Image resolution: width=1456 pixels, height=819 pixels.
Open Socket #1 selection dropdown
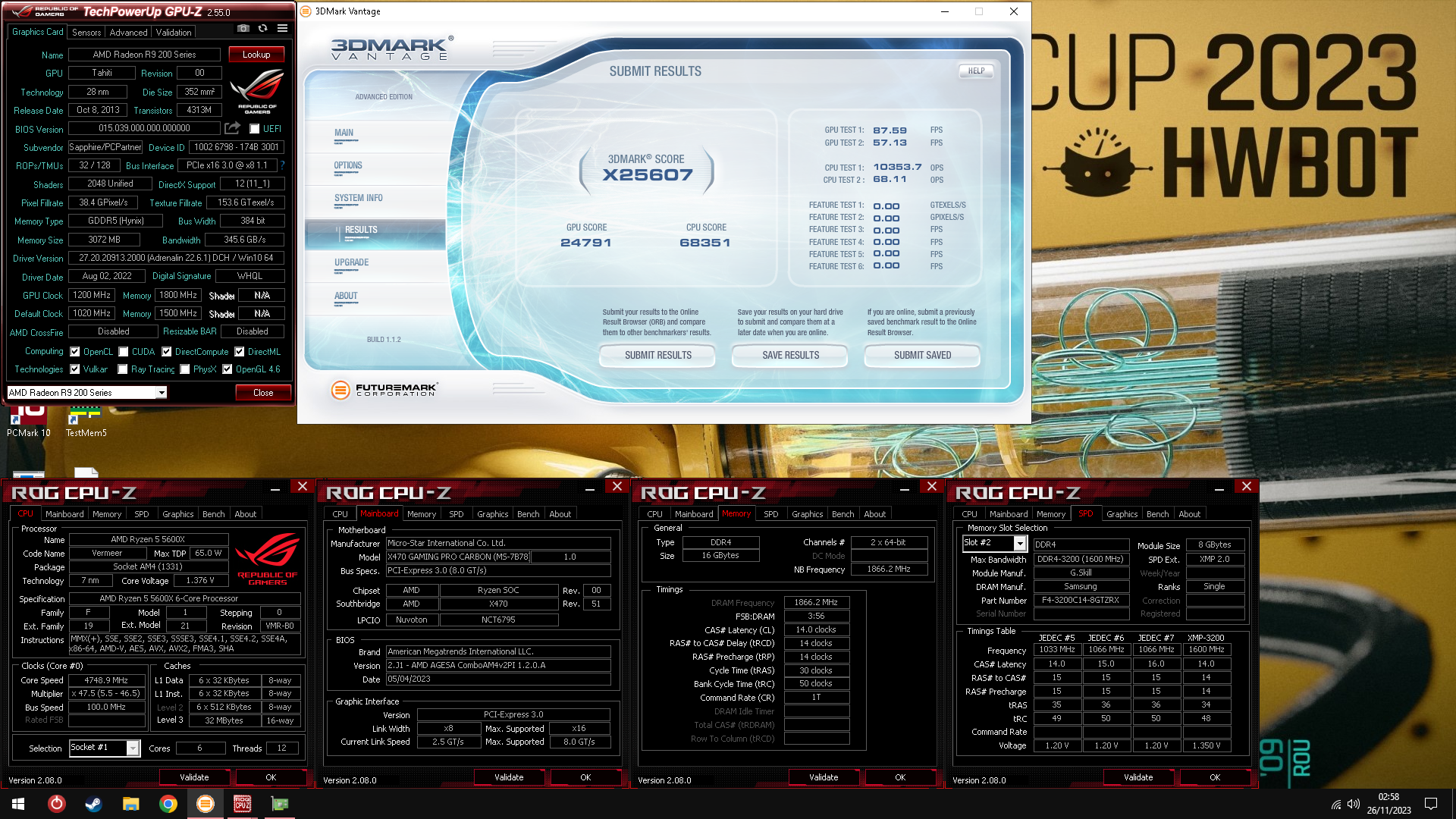coord(133,748)
